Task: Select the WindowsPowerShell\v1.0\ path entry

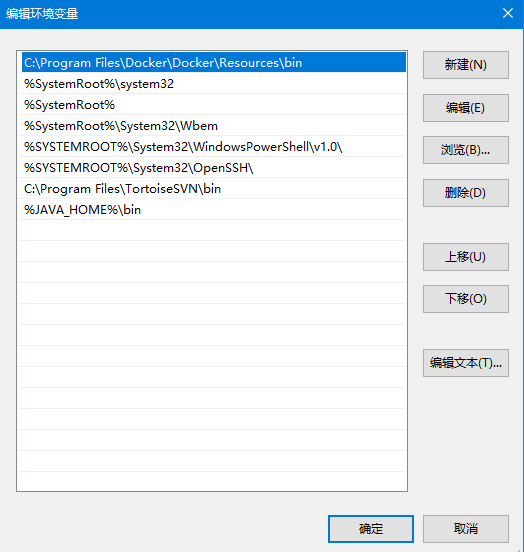Action: 214,147
